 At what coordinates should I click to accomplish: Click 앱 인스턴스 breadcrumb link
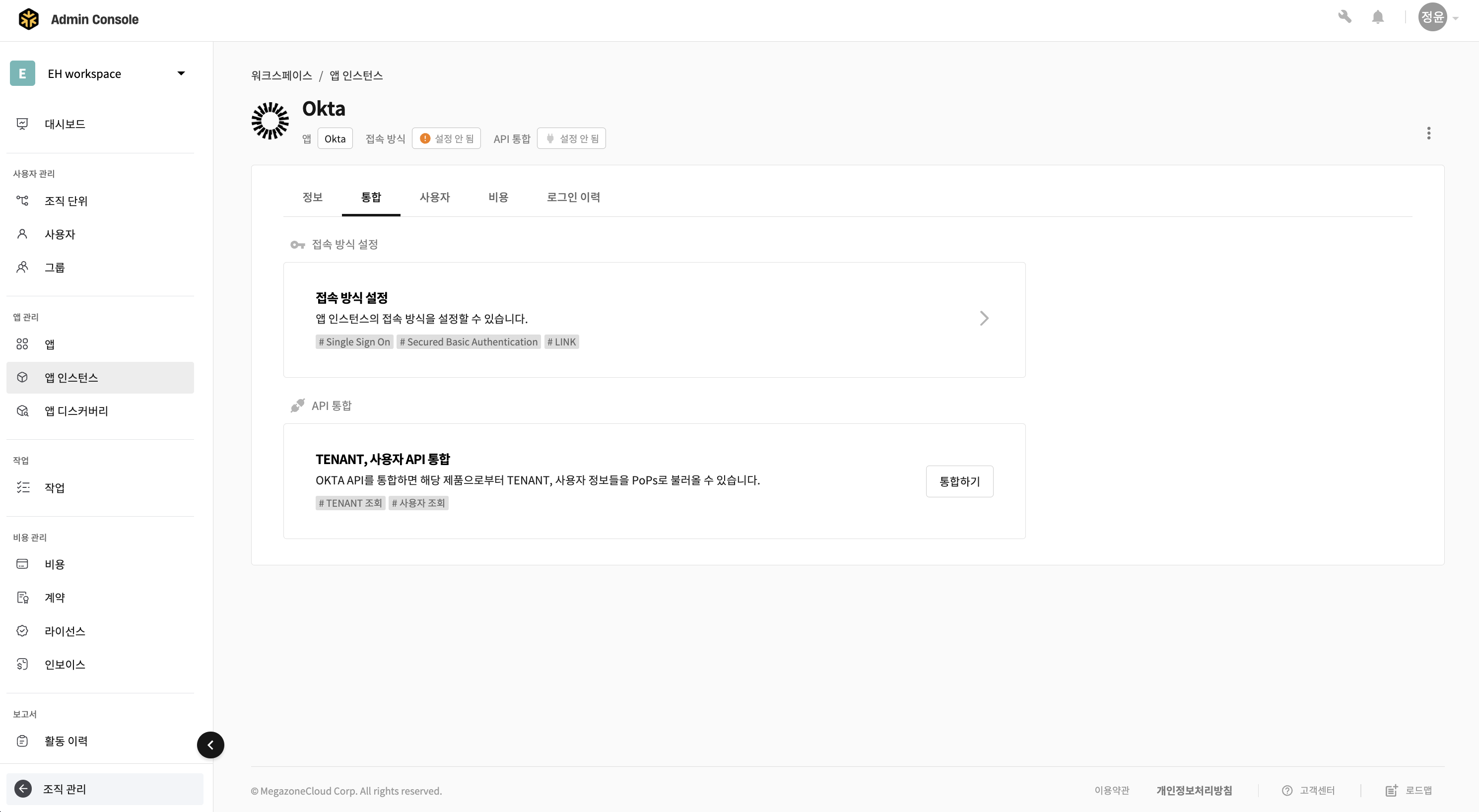point(356,75)
